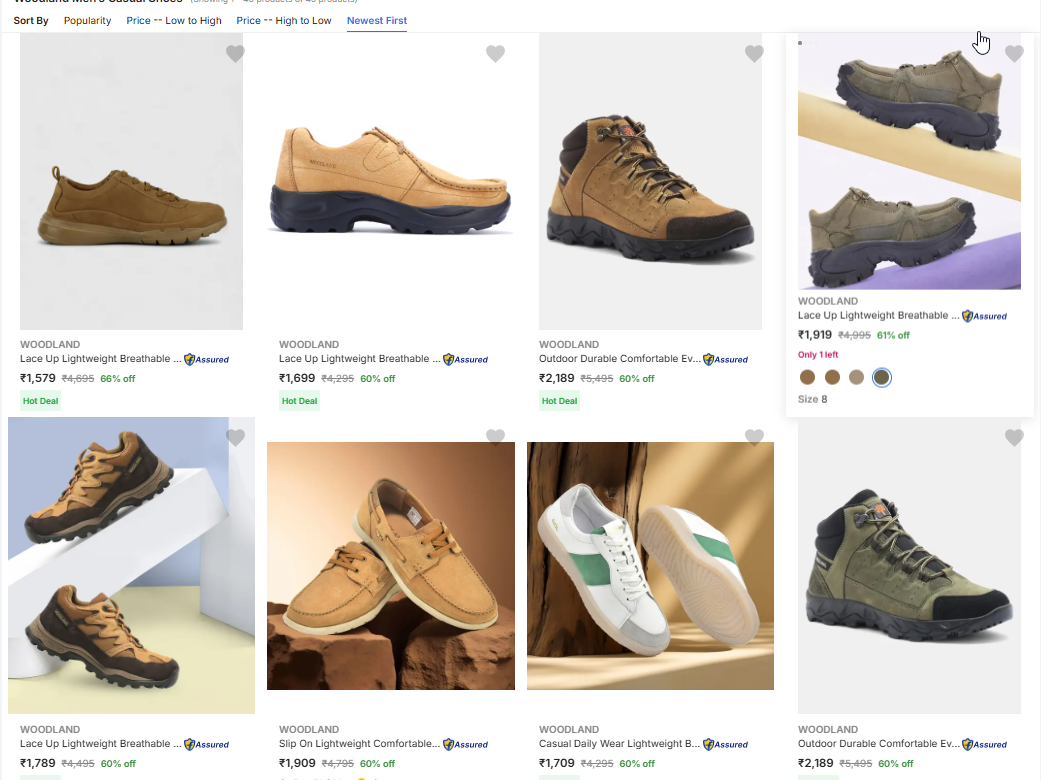The image size is (1041, 780).
Task: Click the Casual Daily Wear Lightweight title
Action: coord(619,744)
